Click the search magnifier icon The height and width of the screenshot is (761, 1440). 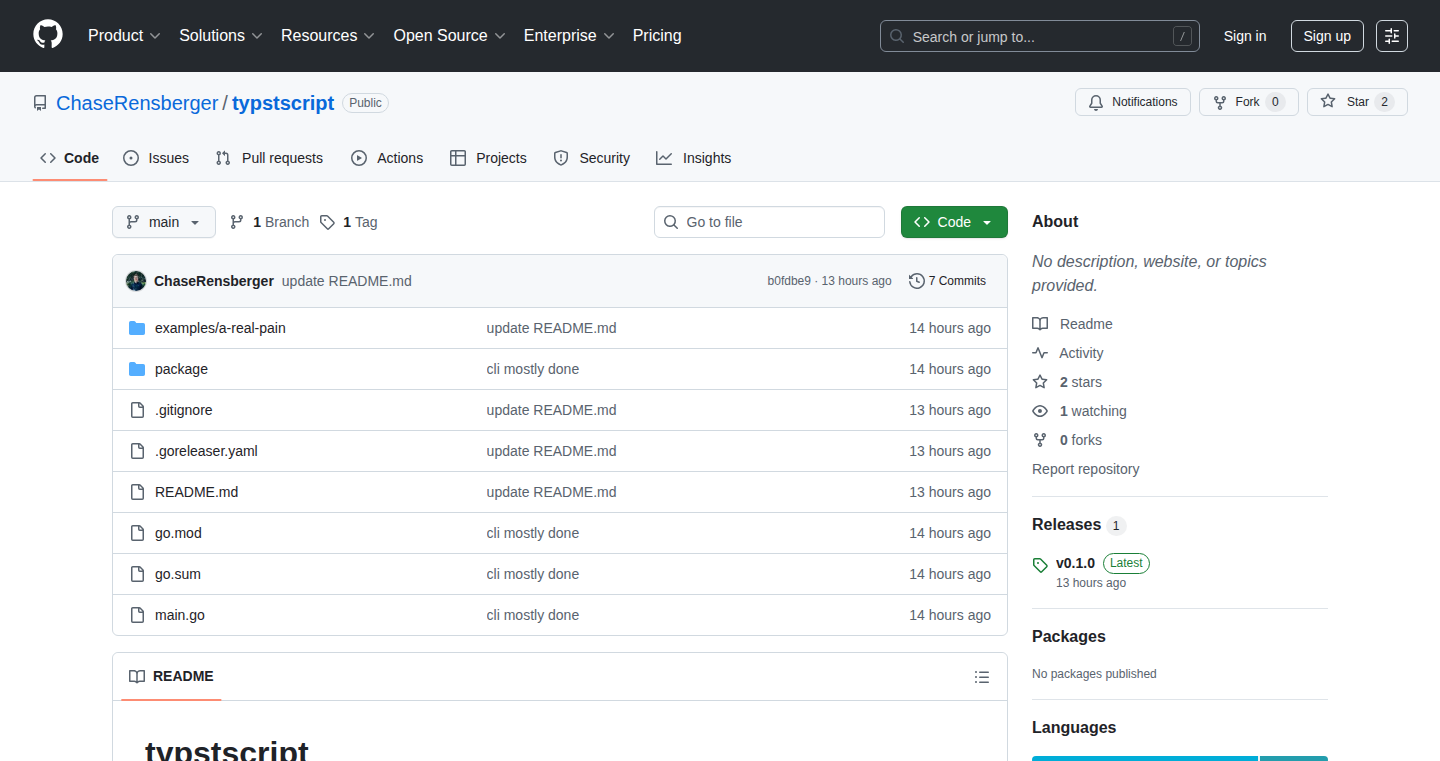click(x=897, y=36)
